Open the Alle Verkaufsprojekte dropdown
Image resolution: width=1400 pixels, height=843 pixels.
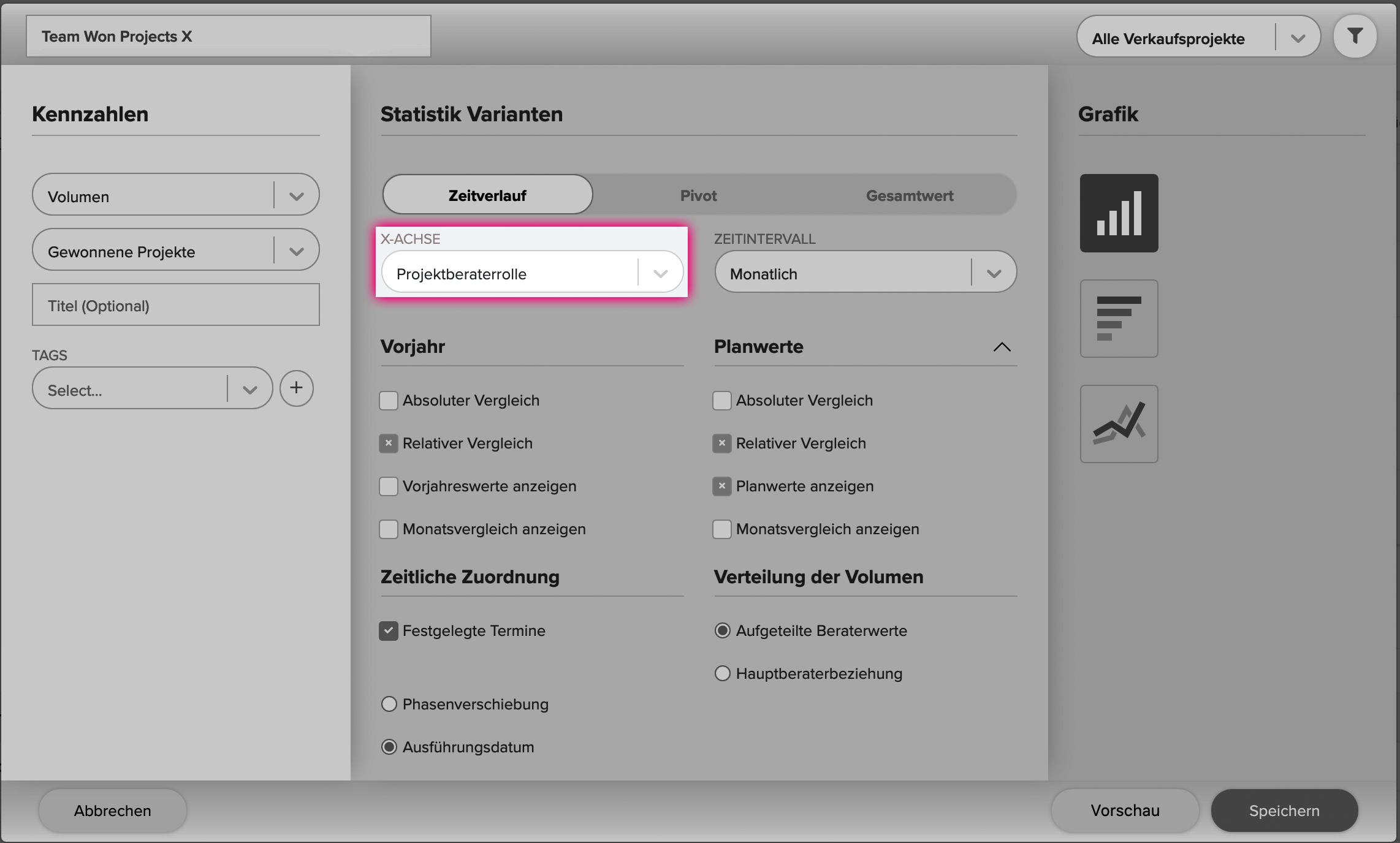click(1198, 37)
